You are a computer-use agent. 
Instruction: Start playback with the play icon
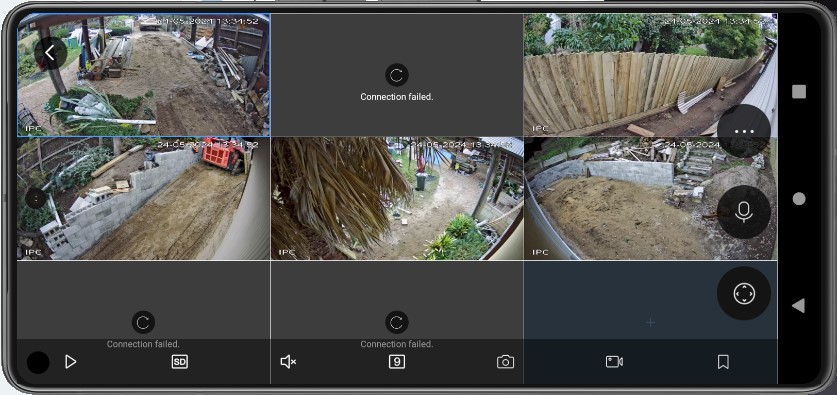(70, 362)
